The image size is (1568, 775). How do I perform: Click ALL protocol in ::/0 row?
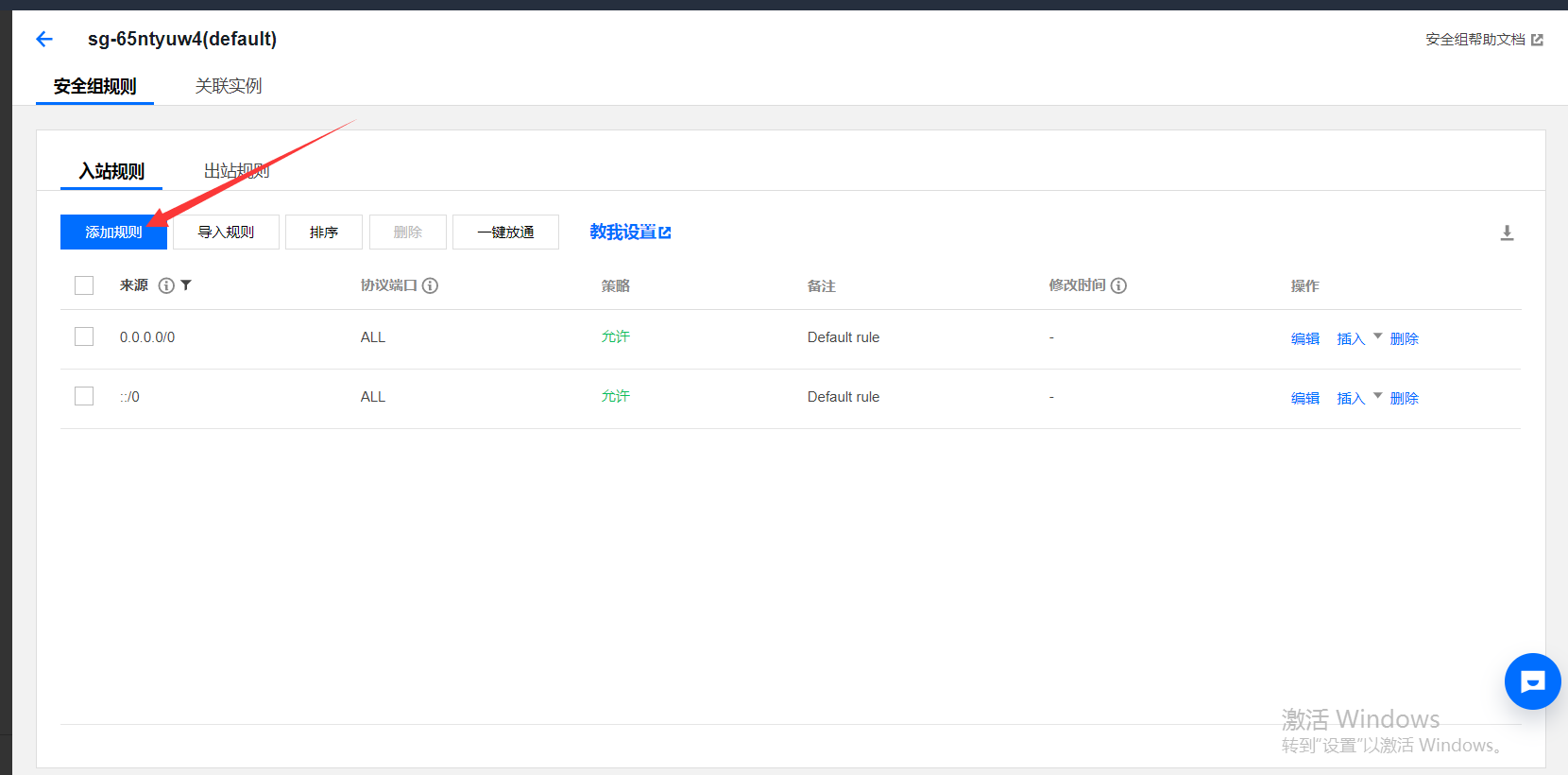coord(373,397)
